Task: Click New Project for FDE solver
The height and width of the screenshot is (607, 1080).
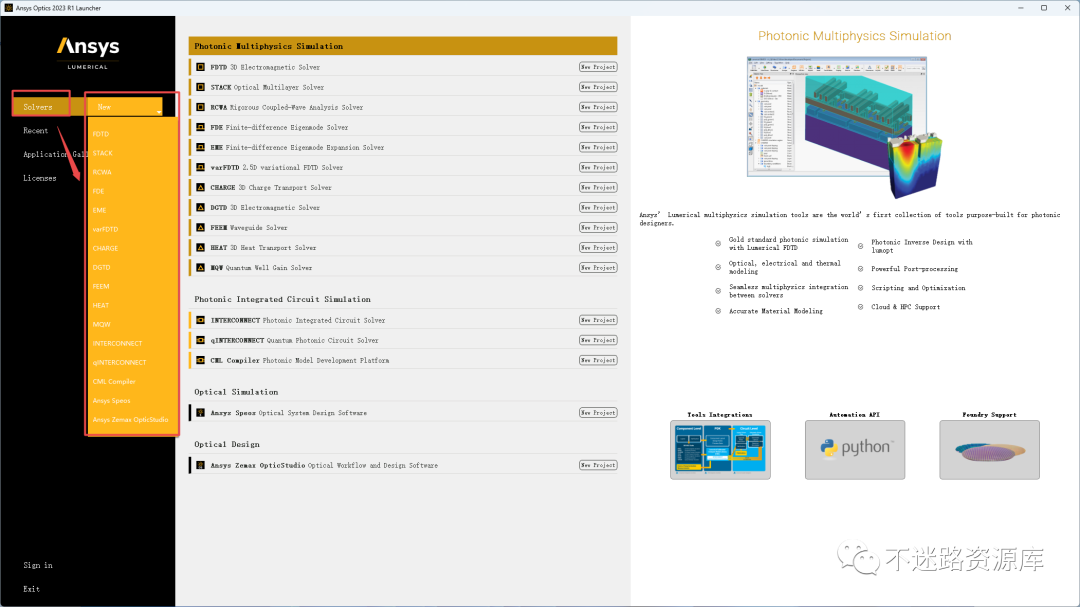Action: (x=598, y=127)
